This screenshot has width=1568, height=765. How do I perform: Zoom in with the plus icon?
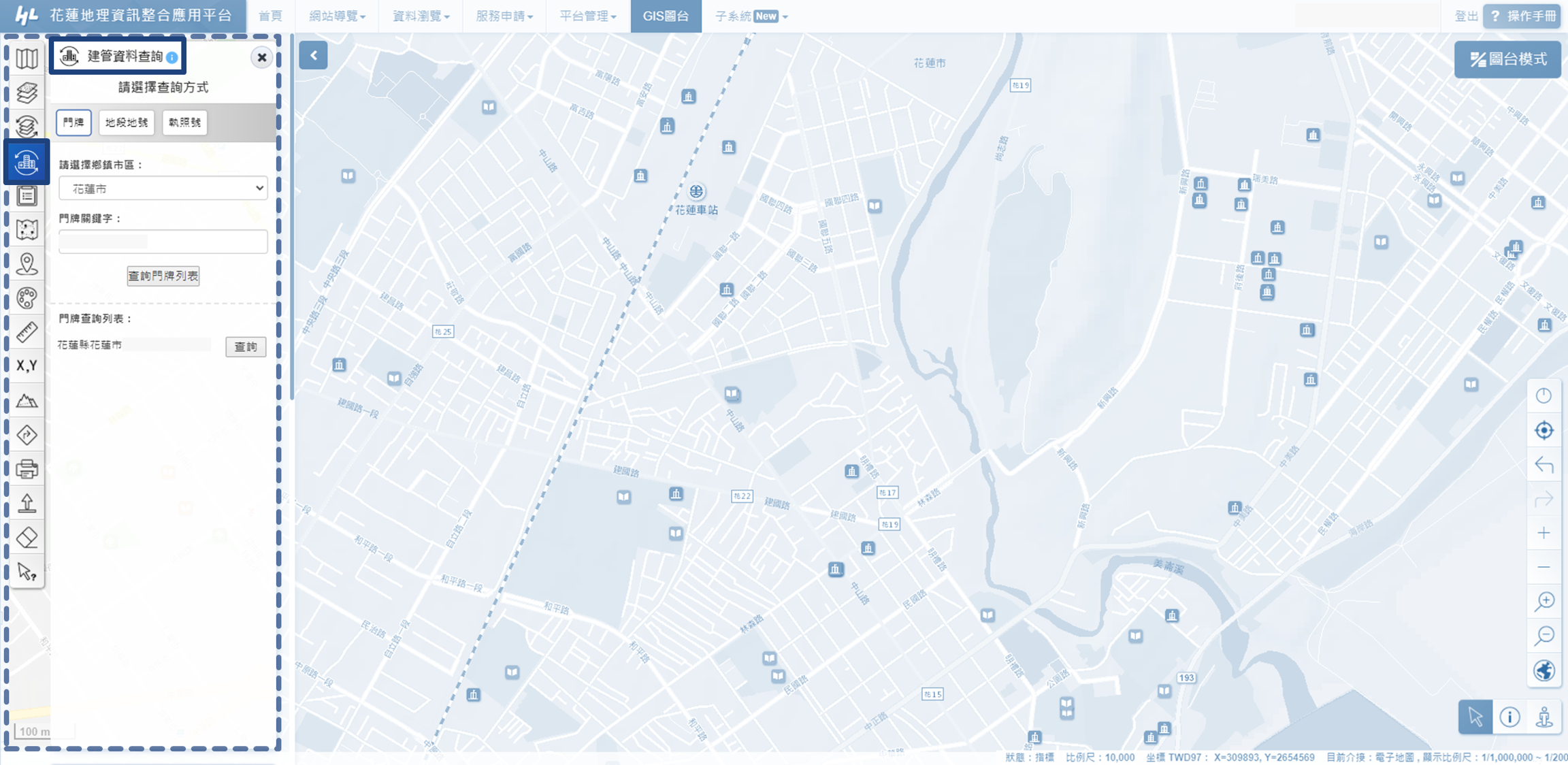point(1543,533)
